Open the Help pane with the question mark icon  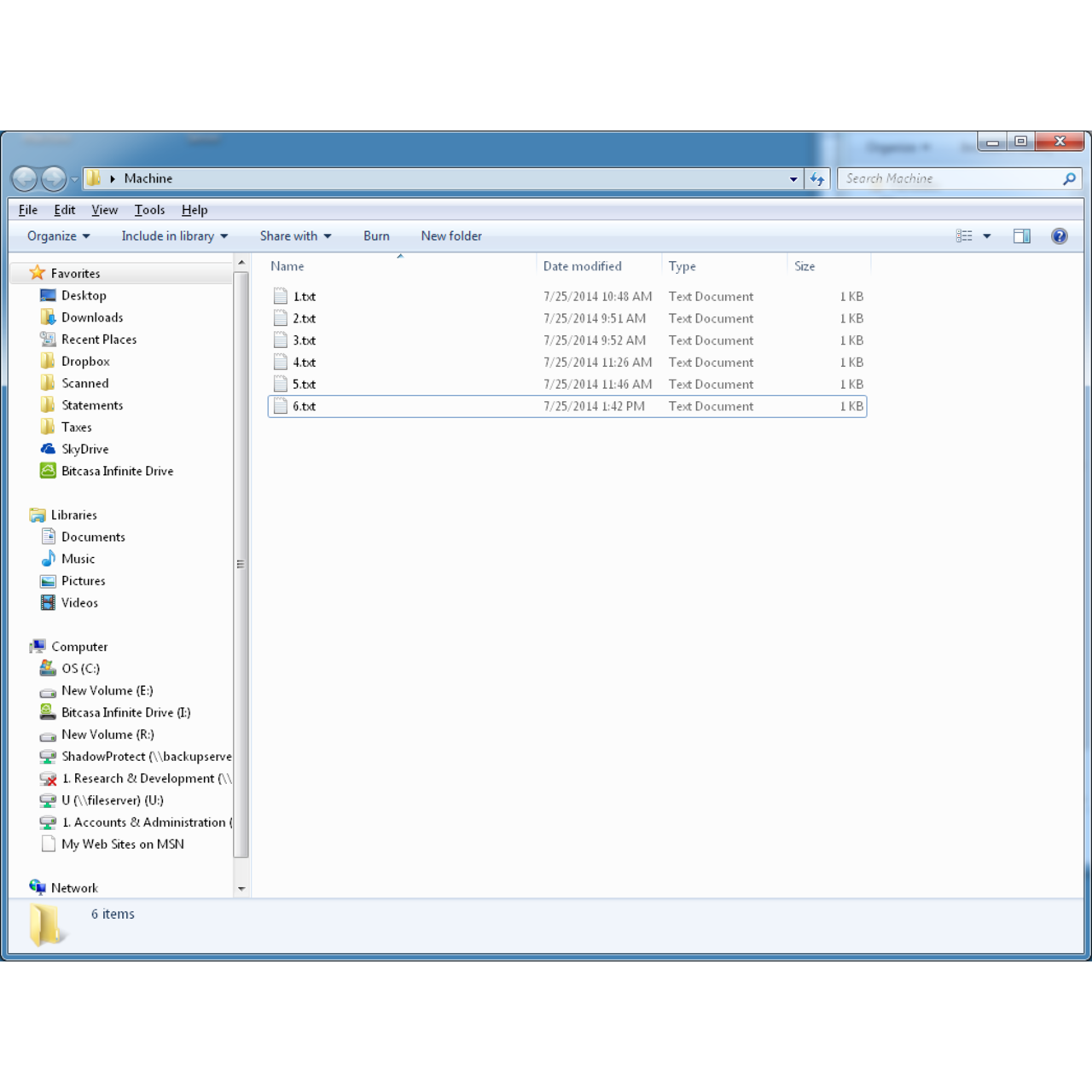pos(1060,235)
